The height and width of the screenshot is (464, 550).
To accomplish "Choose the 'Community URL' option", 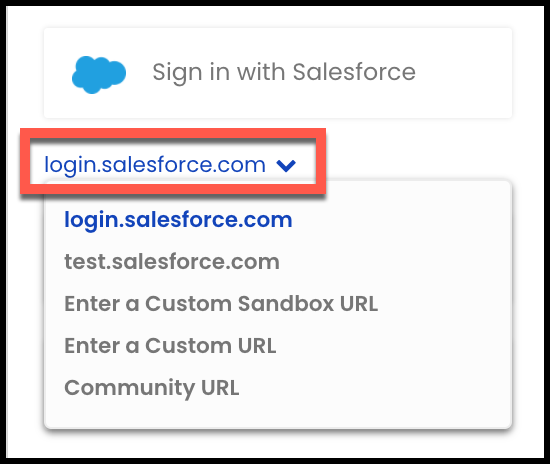I will point(152,388).
